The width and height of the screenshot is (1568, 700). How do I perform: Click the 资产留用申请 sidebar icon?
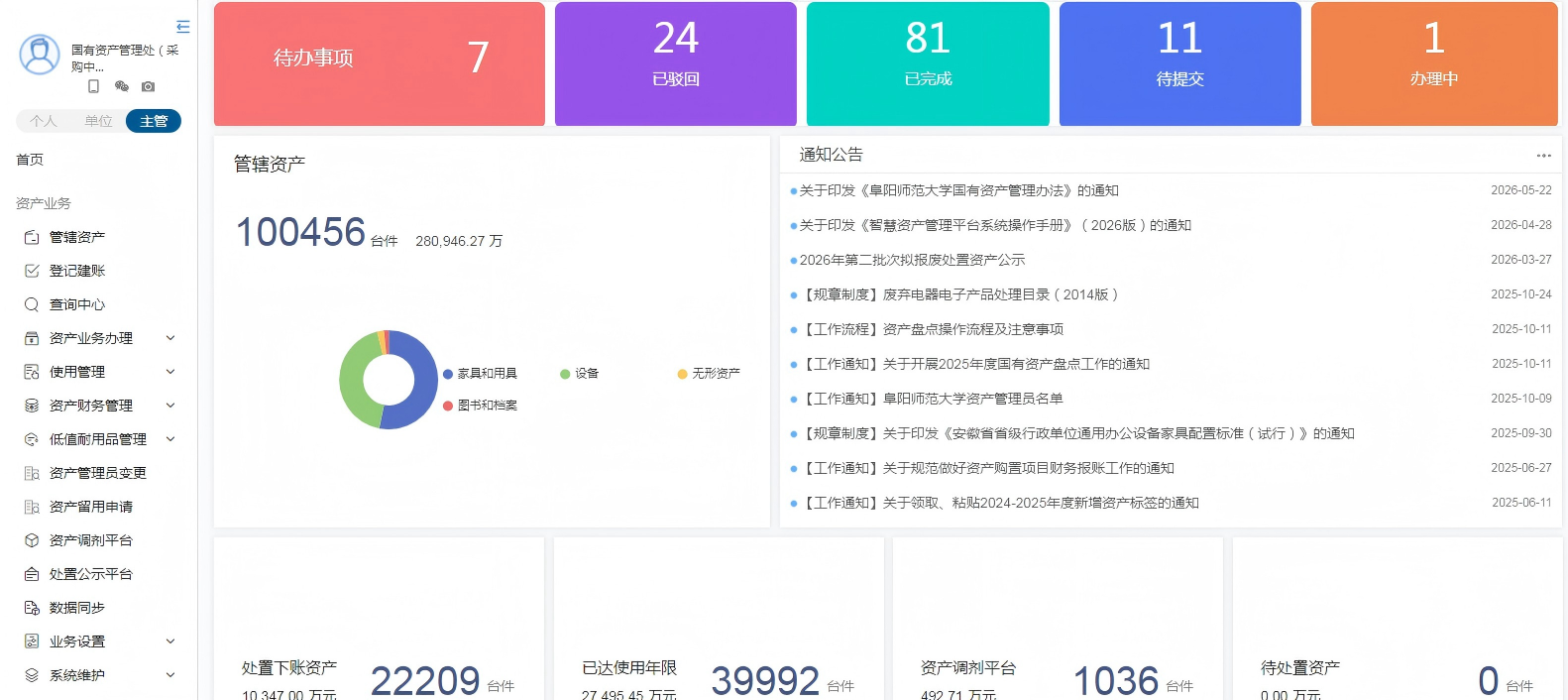(x=32, y=507)
